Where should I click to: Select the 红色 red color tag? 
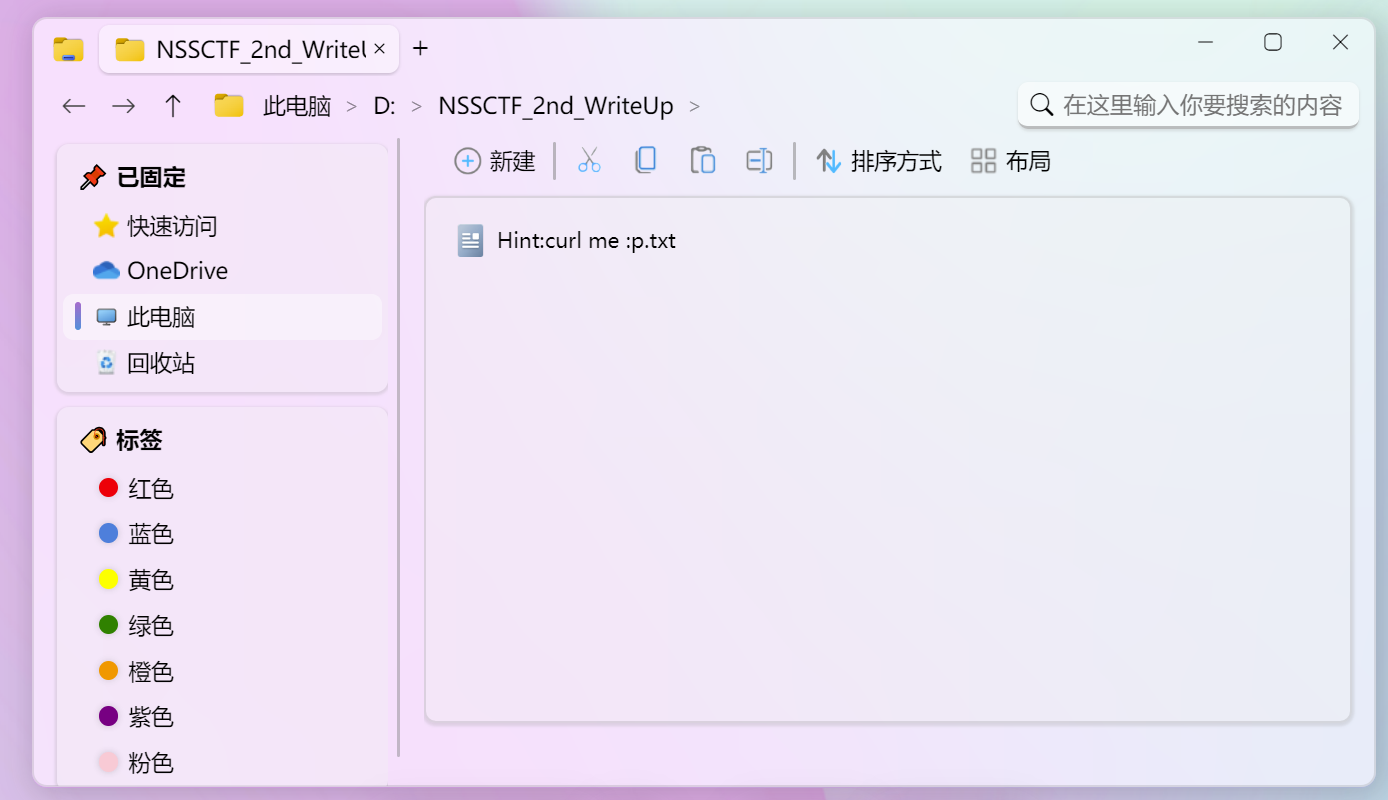click(150, 488)
